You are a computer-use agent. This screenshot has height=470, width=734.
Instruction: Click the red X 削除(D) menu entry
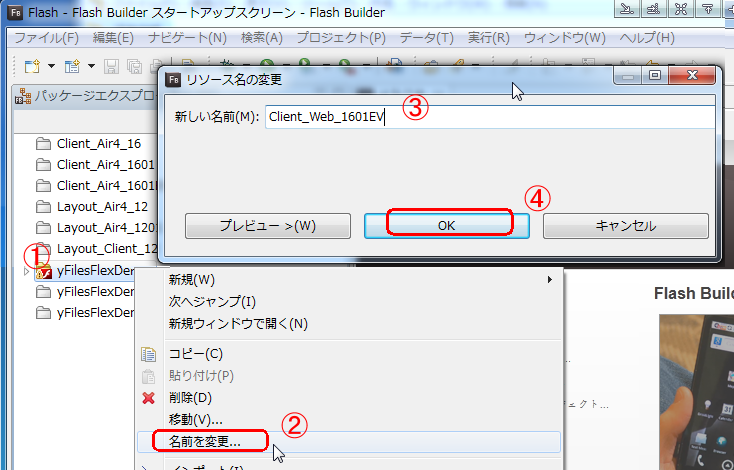coord(349,398)
